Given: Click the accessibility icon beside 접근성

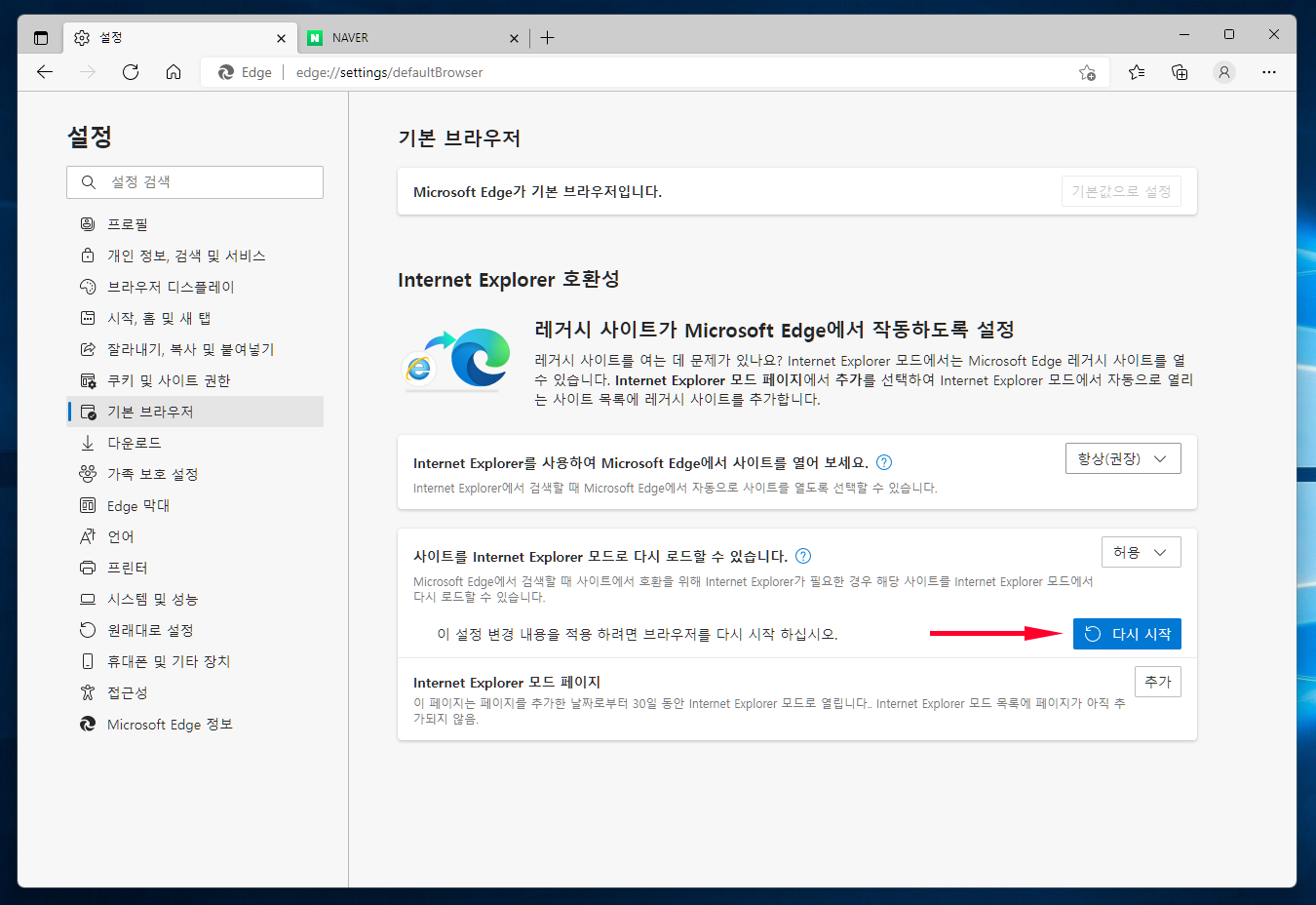Looking at the screenshot, I should tap(88, 692).
